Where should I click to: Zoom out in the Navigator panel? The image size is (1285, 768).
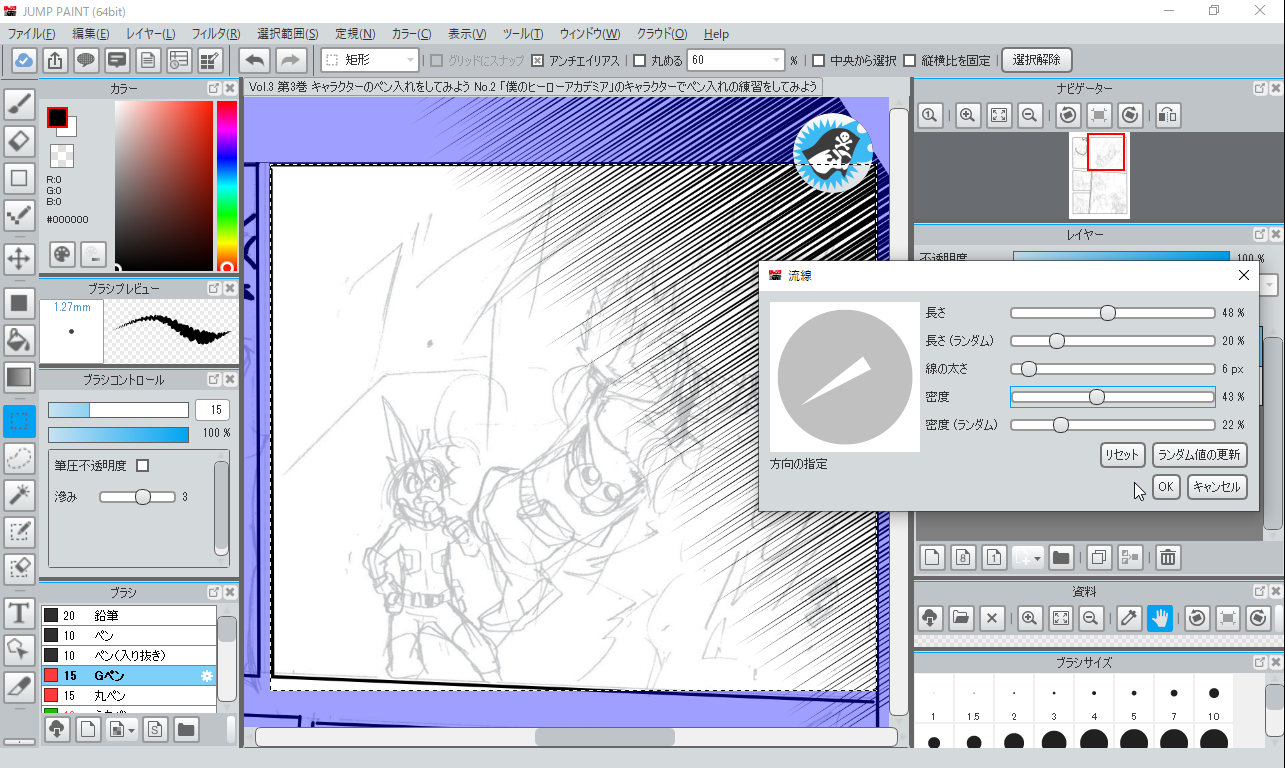click(x=1029, y=115)
